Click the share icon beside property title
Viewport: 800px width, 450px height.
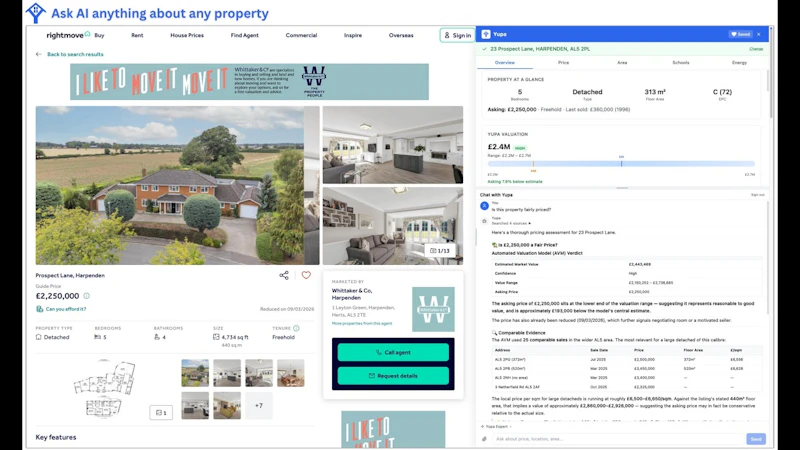tap(284, 275)
